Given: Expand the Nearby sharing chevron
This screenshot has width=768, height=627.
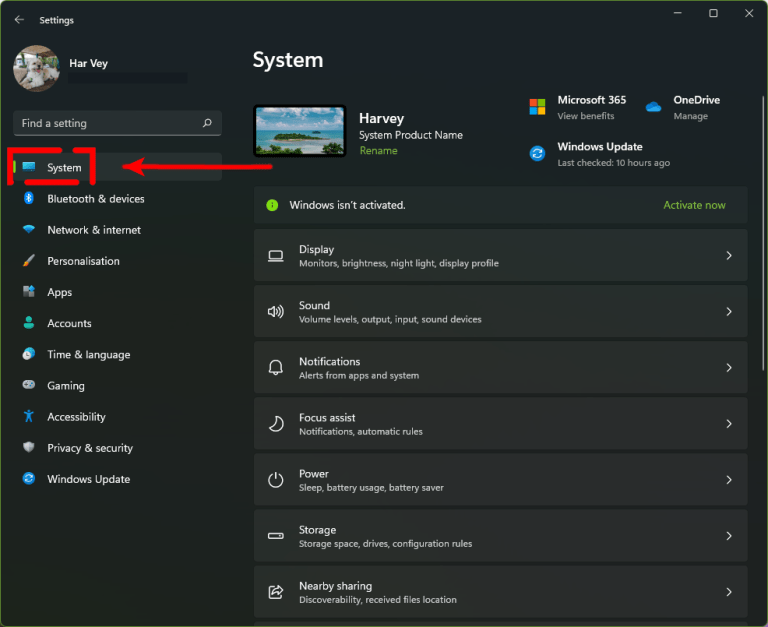Looking at the screenshot, I should (729, 592).
